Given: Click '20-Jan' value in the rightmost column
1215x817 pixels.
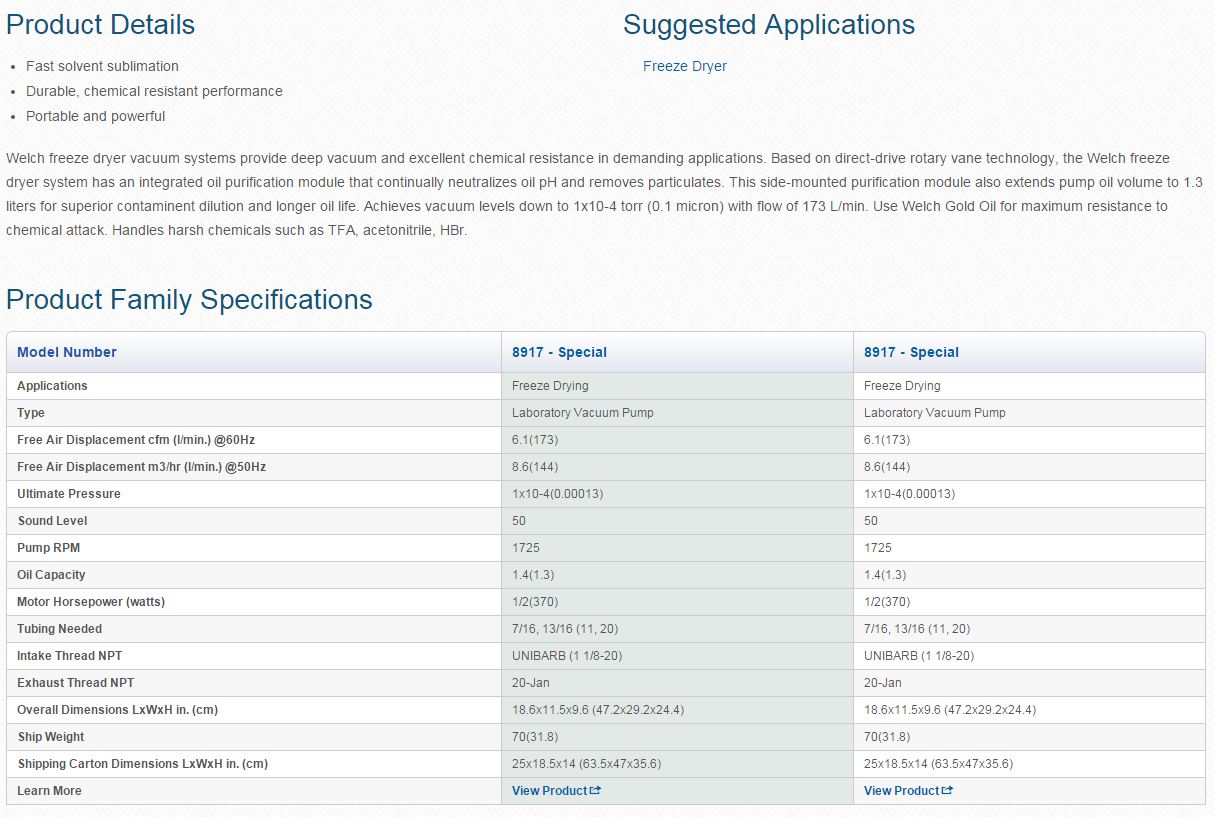Looking at the screenshot, I should [883, 683].
